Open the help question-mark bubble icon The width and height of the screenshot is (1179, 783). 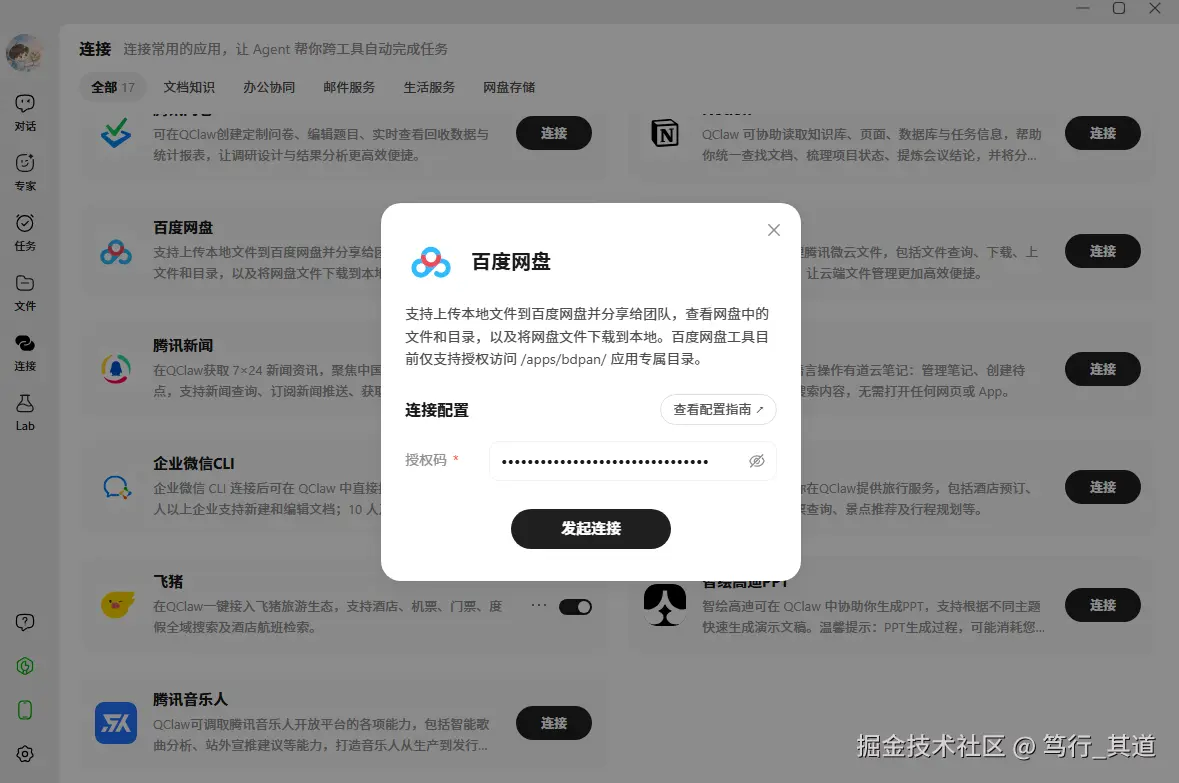(25, 622)
